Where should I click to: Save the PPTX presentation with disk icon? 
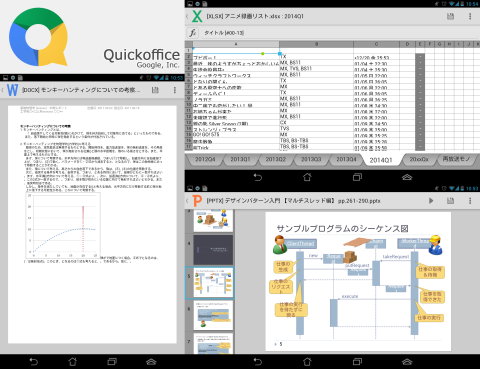tap(450, 201)
